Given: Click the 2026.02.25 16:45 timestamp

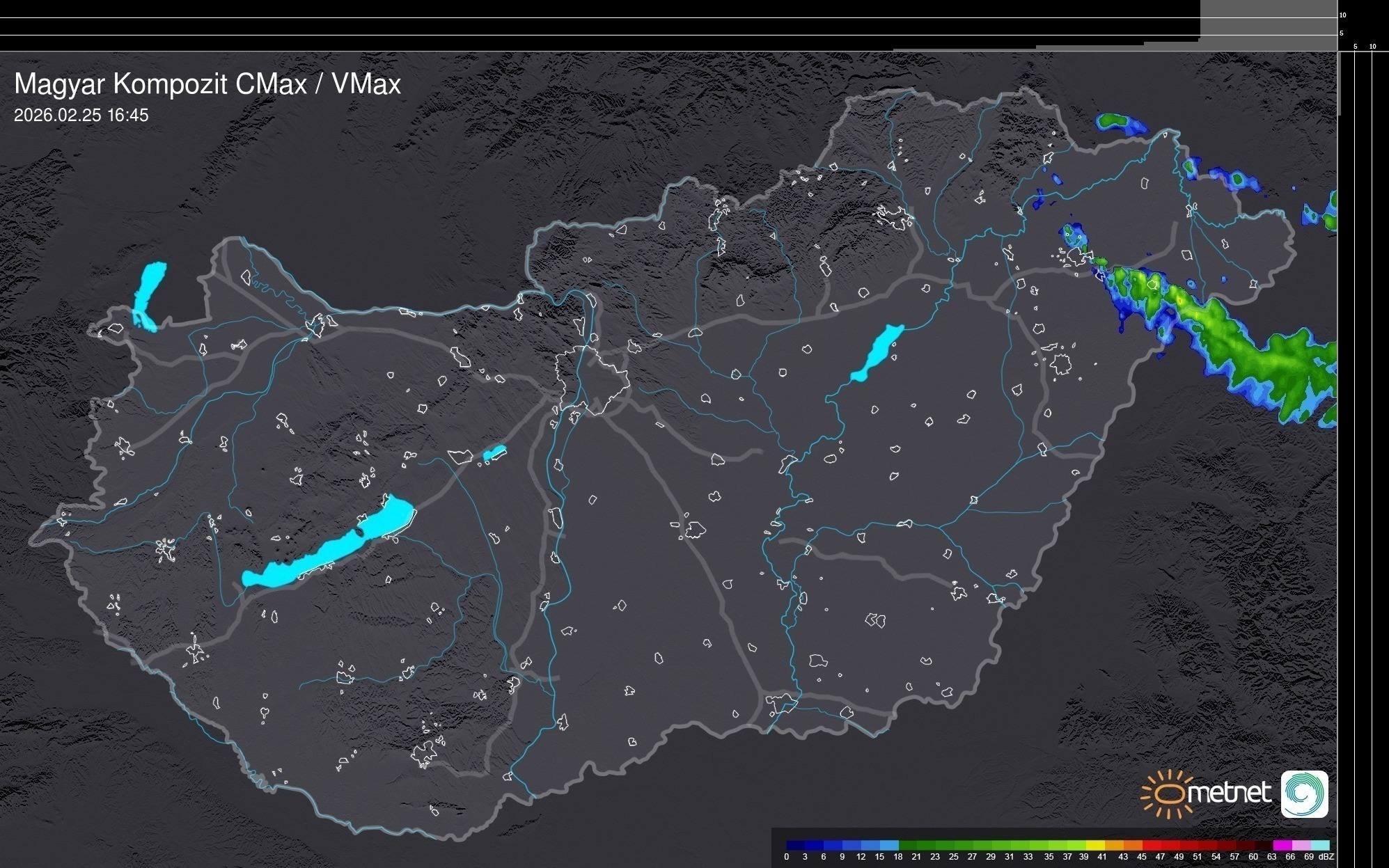Looking at the screenshot, I should coord(81,116).
